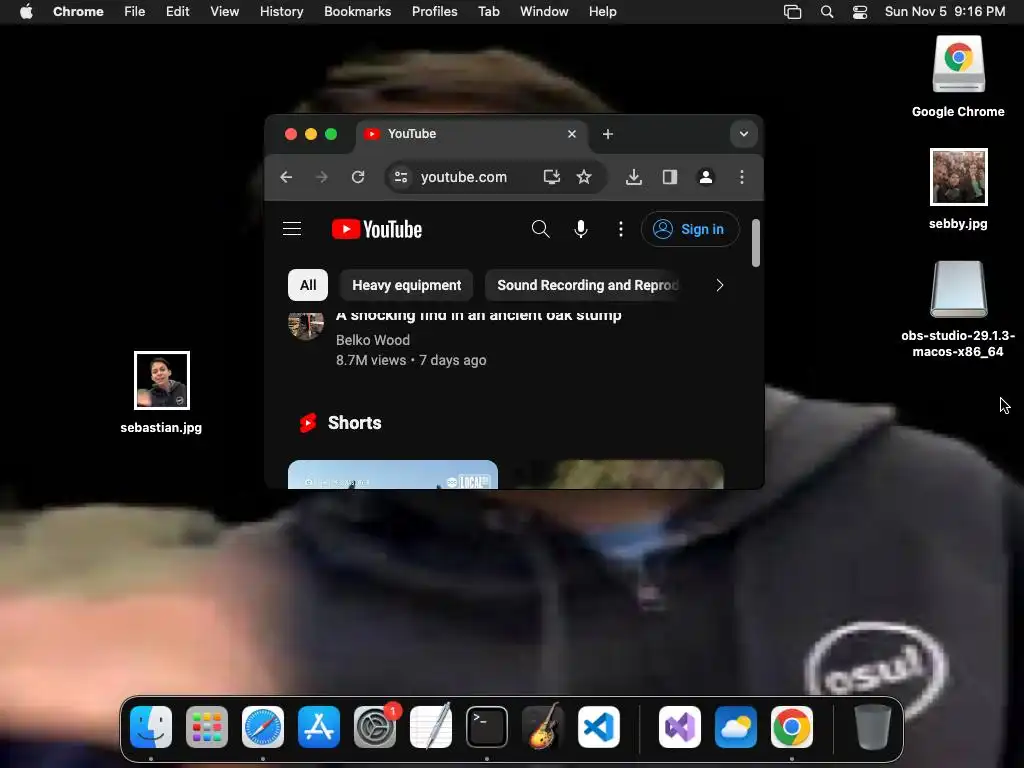Viewport: 1024px width, 768px height.
Task: Reload the youtube.com page
Action: pyautogui.click(x=358, y=177)
